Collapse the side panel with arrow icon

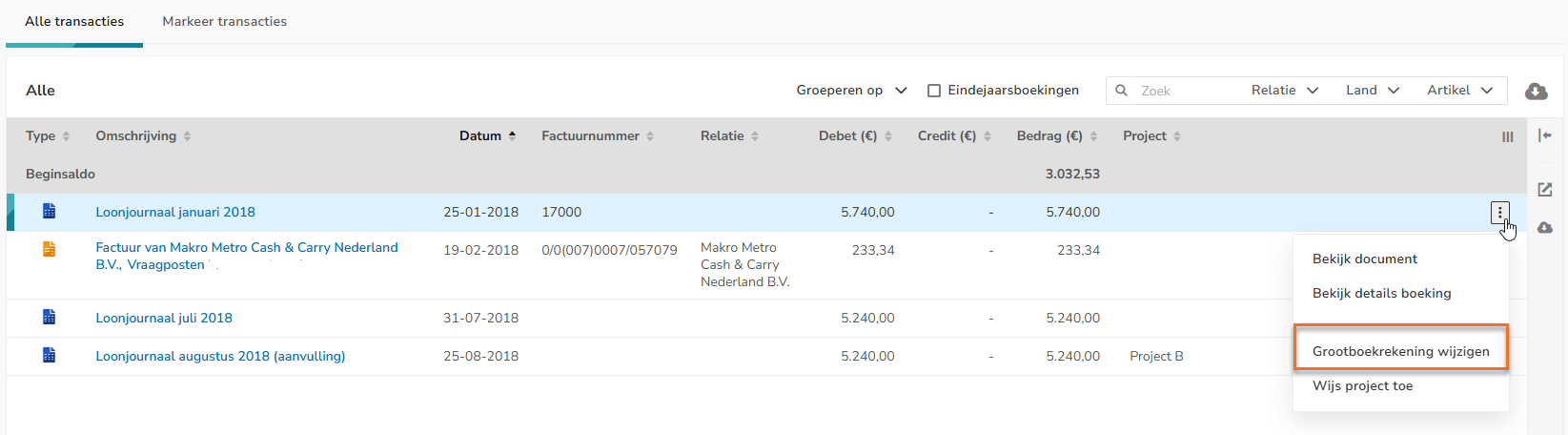click(x=1545, y=135)
